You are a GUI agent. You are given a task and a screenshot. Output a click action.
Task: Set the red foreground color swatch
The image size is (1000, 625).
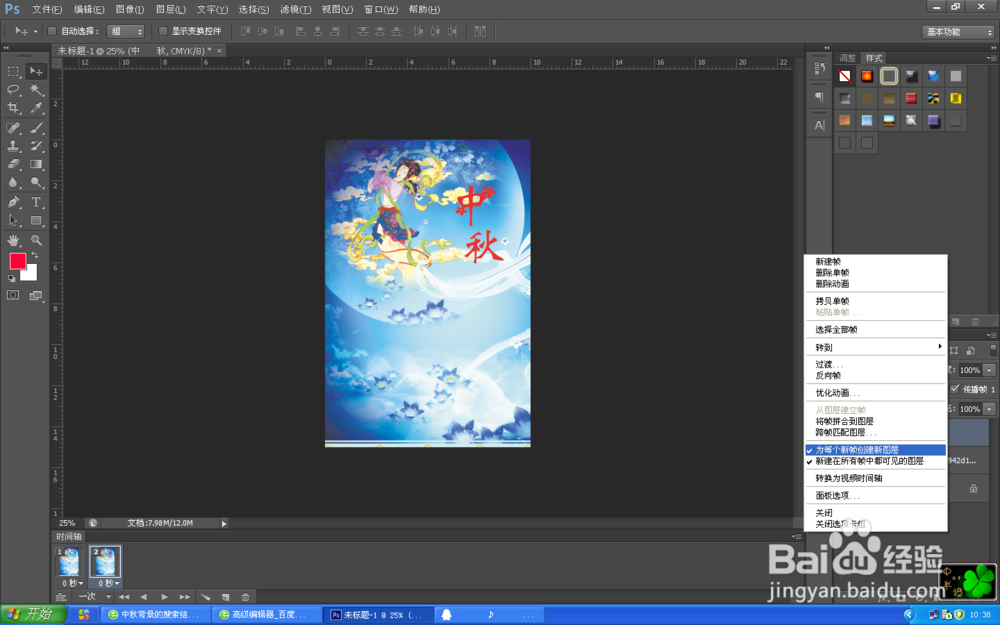(x=17, y=260)
